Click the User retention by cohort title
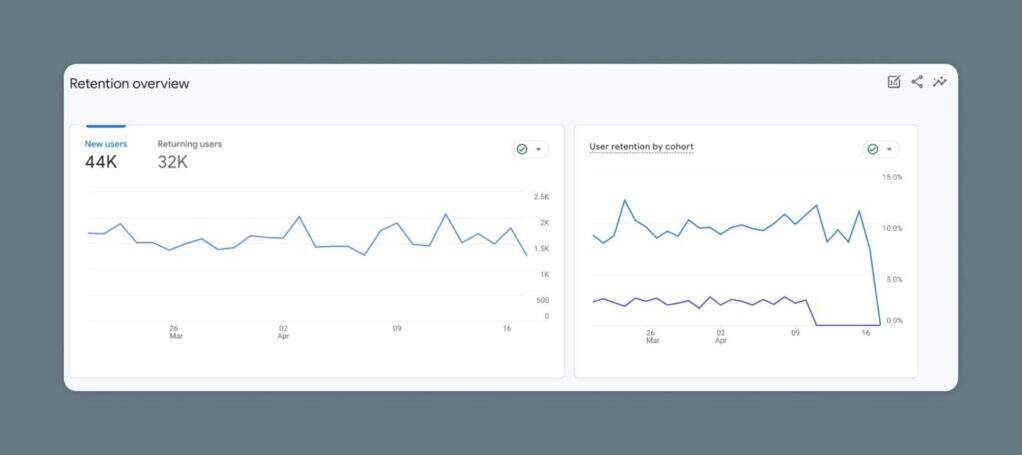 pos(641,147)
